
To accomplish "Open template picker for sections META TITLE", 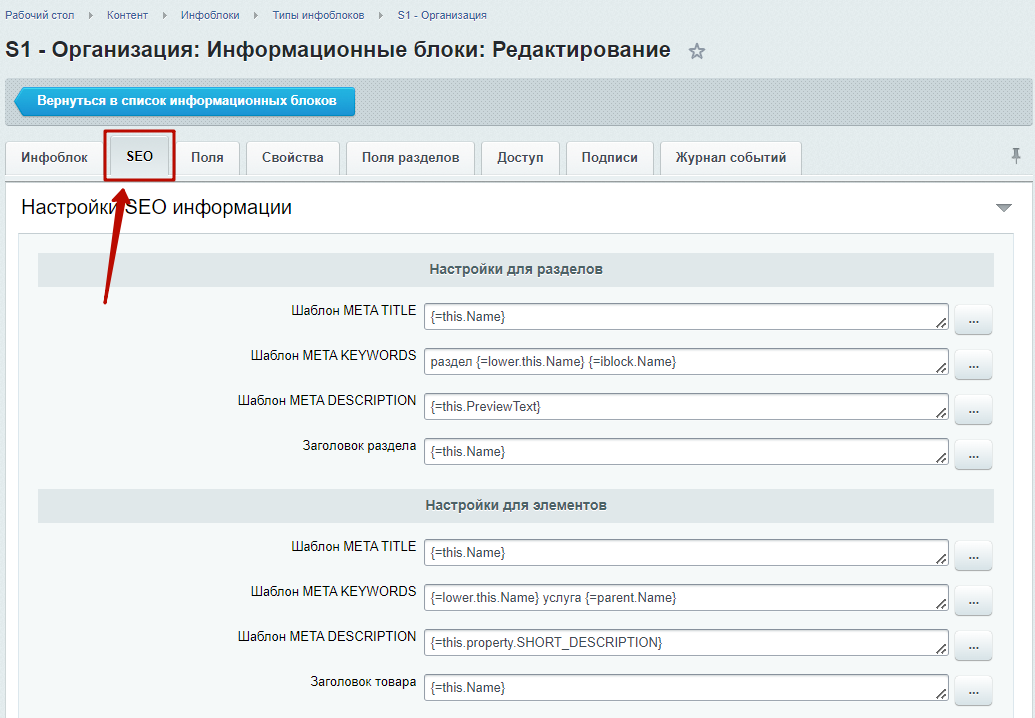I will [973, 319].
